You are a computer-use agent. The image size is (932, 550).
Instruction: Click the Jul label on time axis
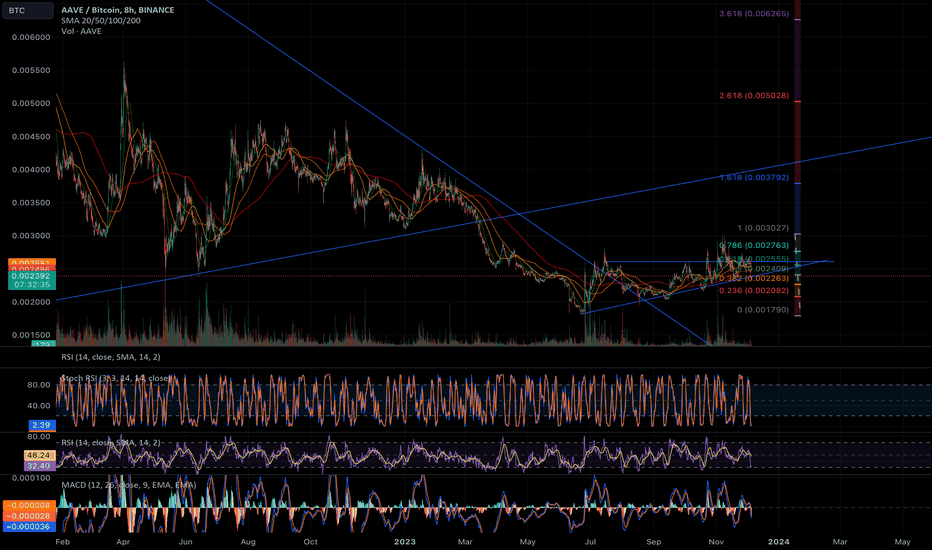[590, 542]
